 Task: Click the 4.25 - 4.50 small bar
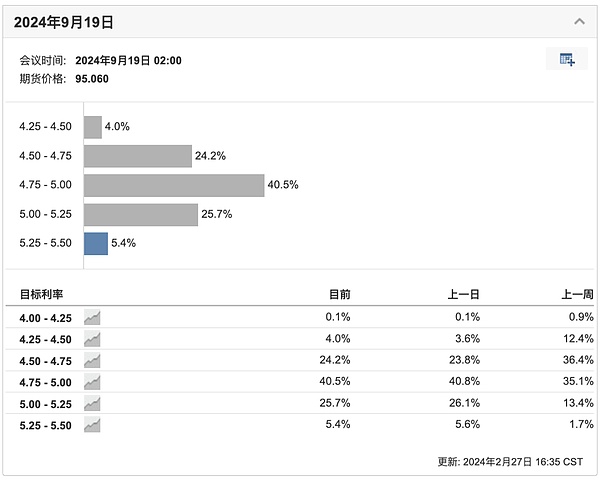(93, 127)
